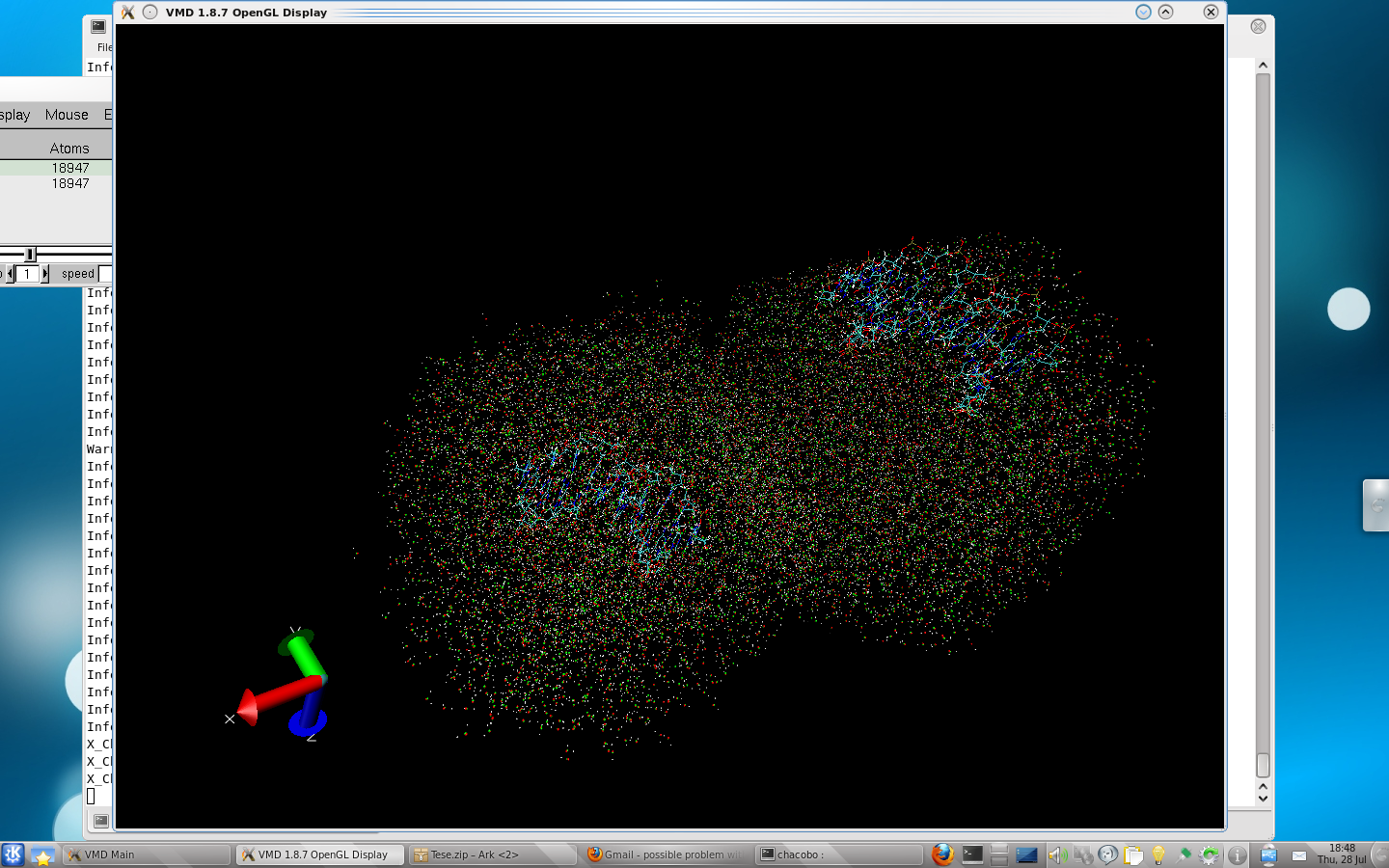Image resolution: width=1389 pixels, height=868 pixels.
Task: Click the animation frame slider handle
Action: click(30, 254)
